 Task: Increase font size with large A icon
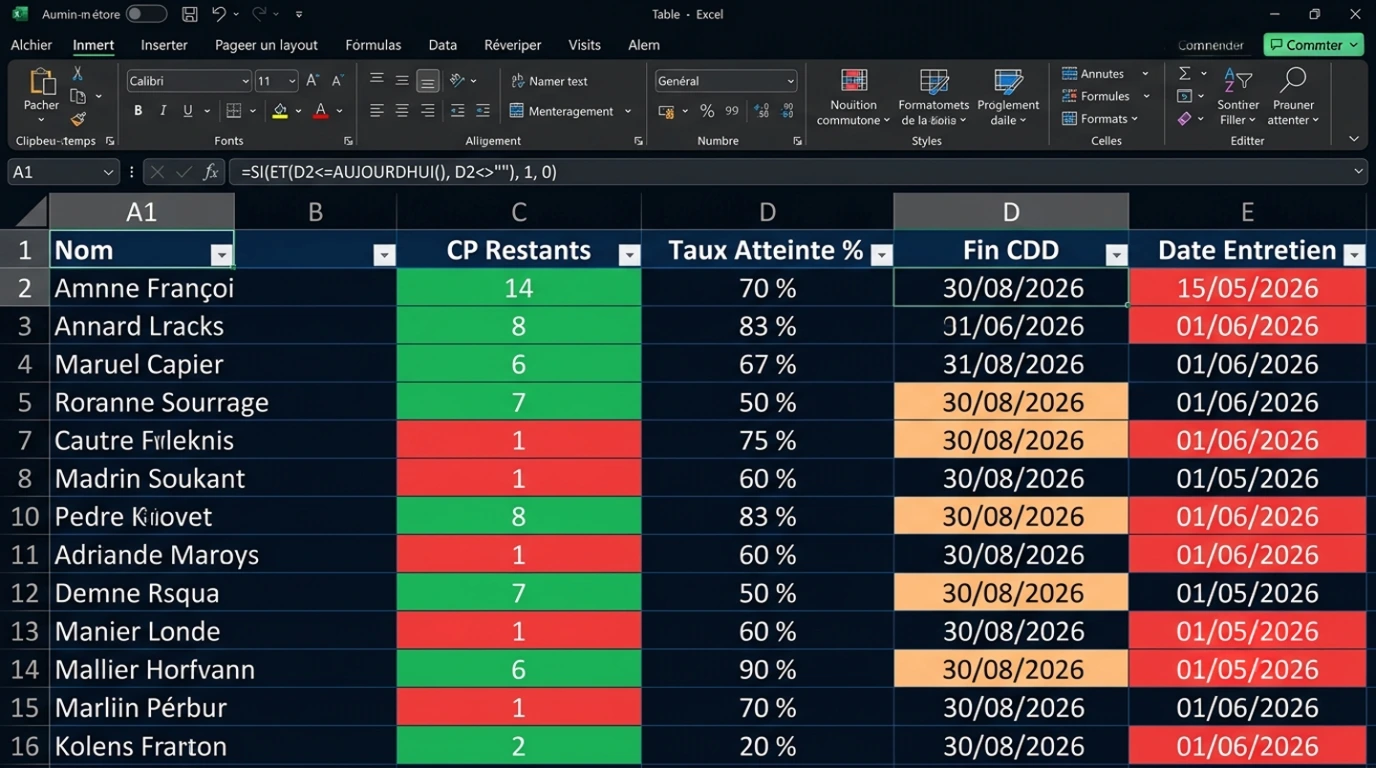click(313, 81)
